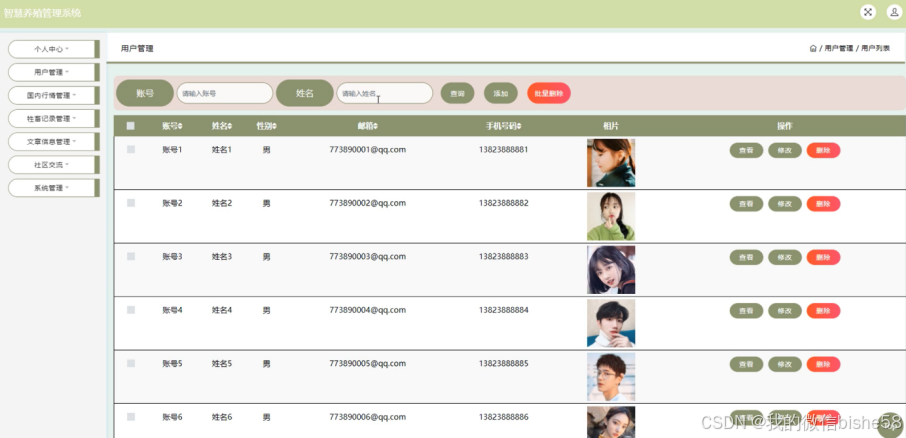Sort table by 账号 column arrow
The height and width of the screenshot is (438, 906).
(x=180, y=126)
